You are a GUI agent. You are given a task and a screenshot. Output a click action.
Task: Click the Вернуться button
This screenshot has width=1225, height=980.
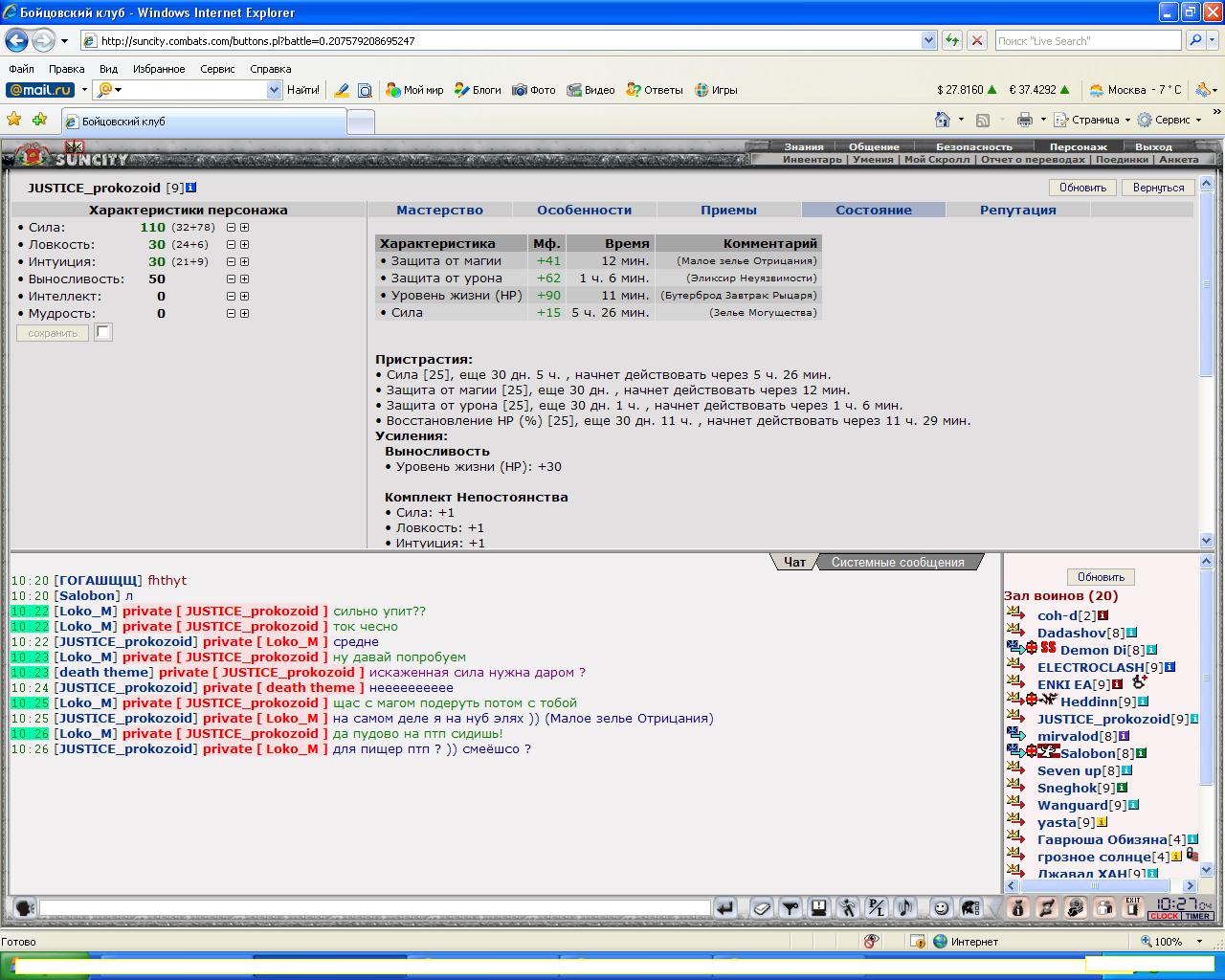click(1158, 188)
